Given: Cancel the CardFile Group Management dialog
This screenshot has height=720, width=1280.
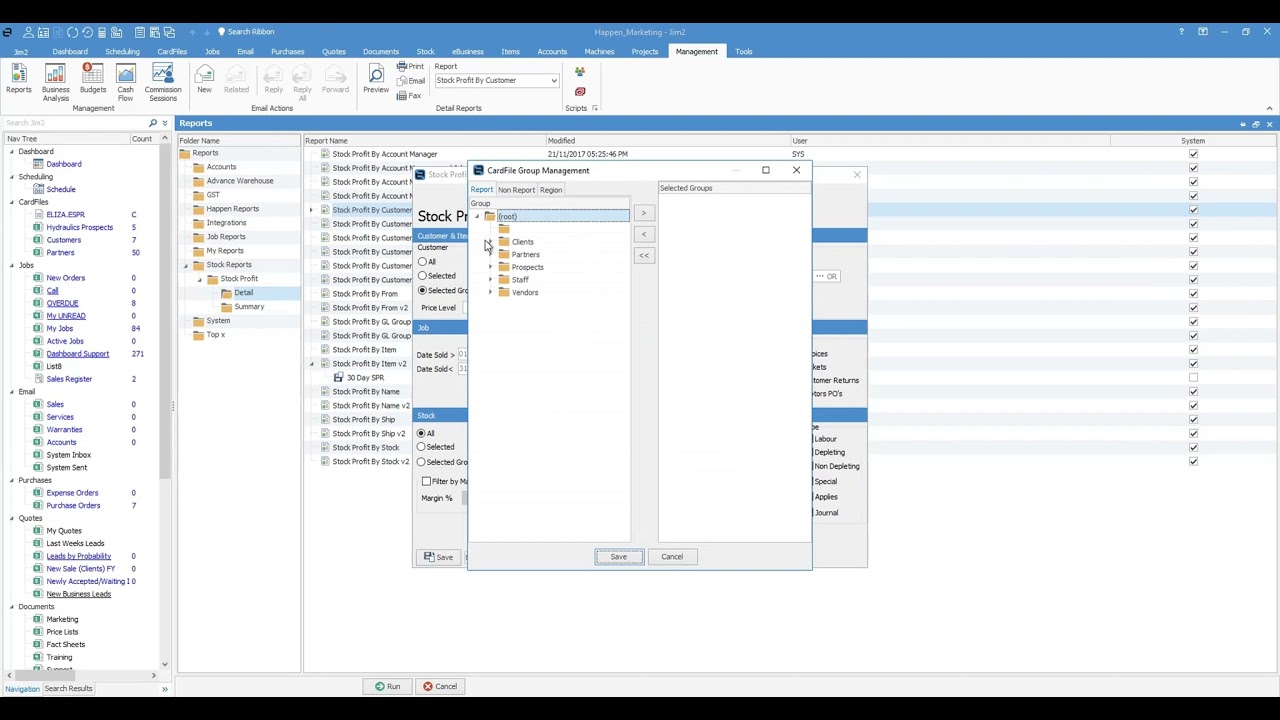Looking at the screenshot, I should pyautogui.click(x=672, y=557).
